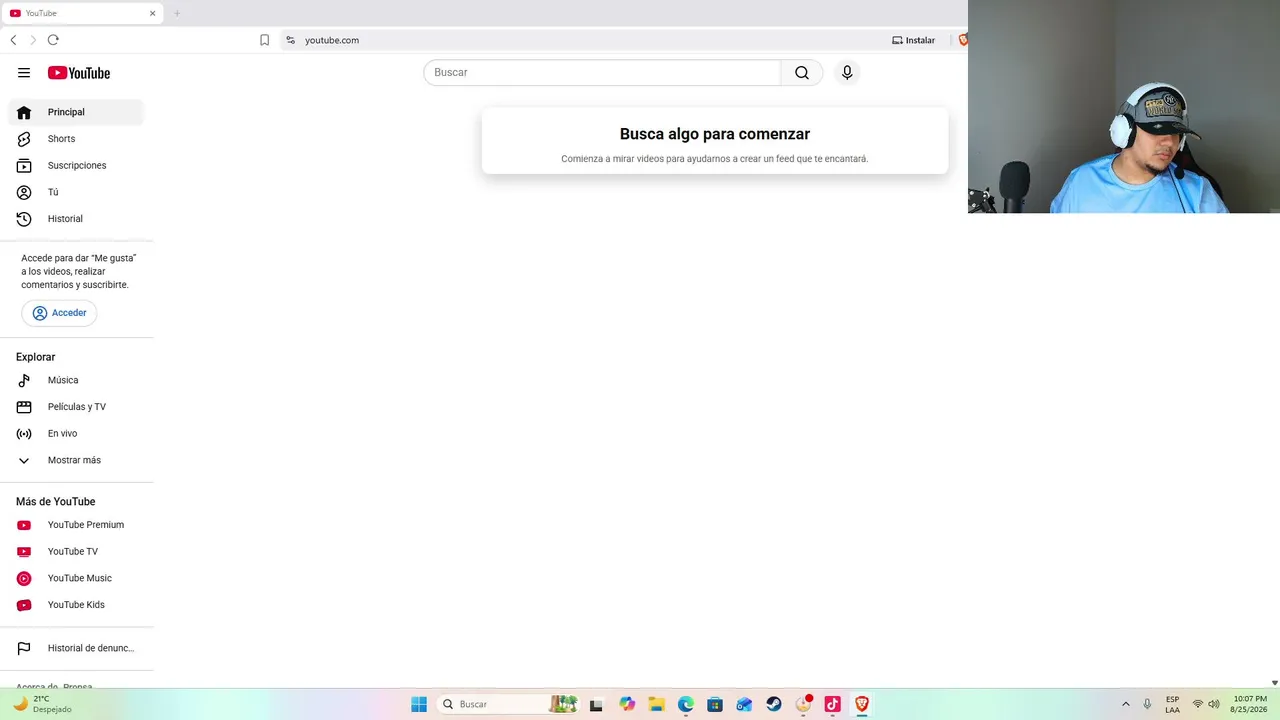Focus the YouTube Buscar search field
The height and width of the screenshot is (720, 1280).
[602, 73]
